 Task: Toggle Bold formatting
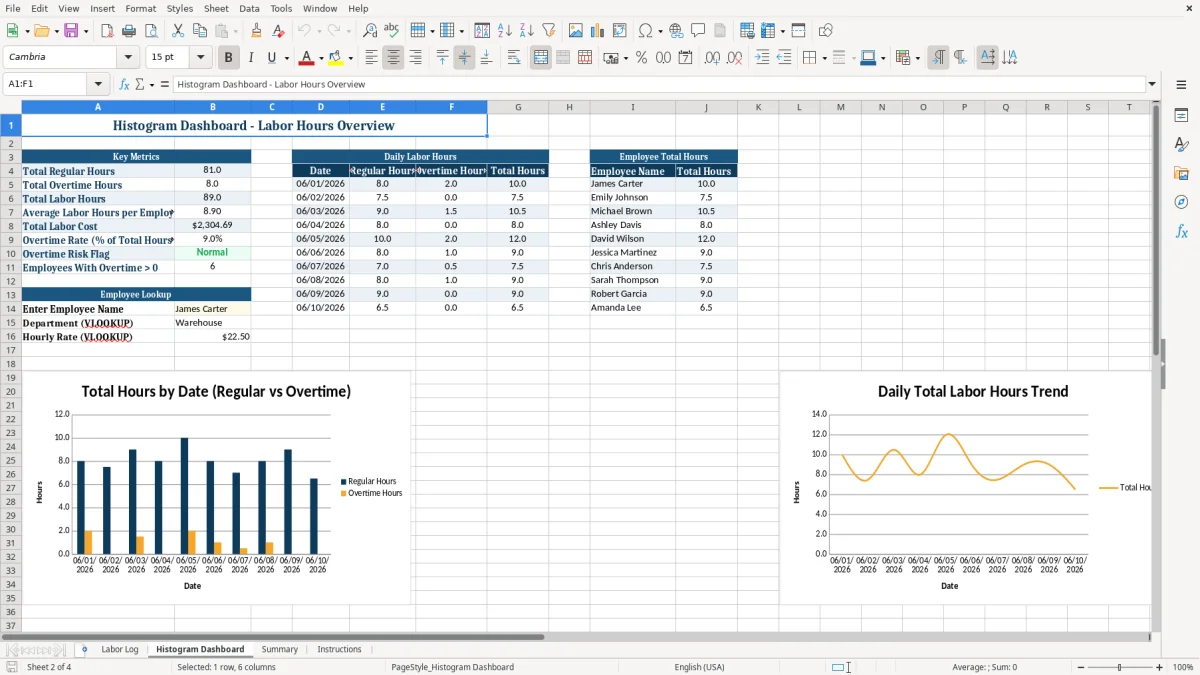click(228, 58)
